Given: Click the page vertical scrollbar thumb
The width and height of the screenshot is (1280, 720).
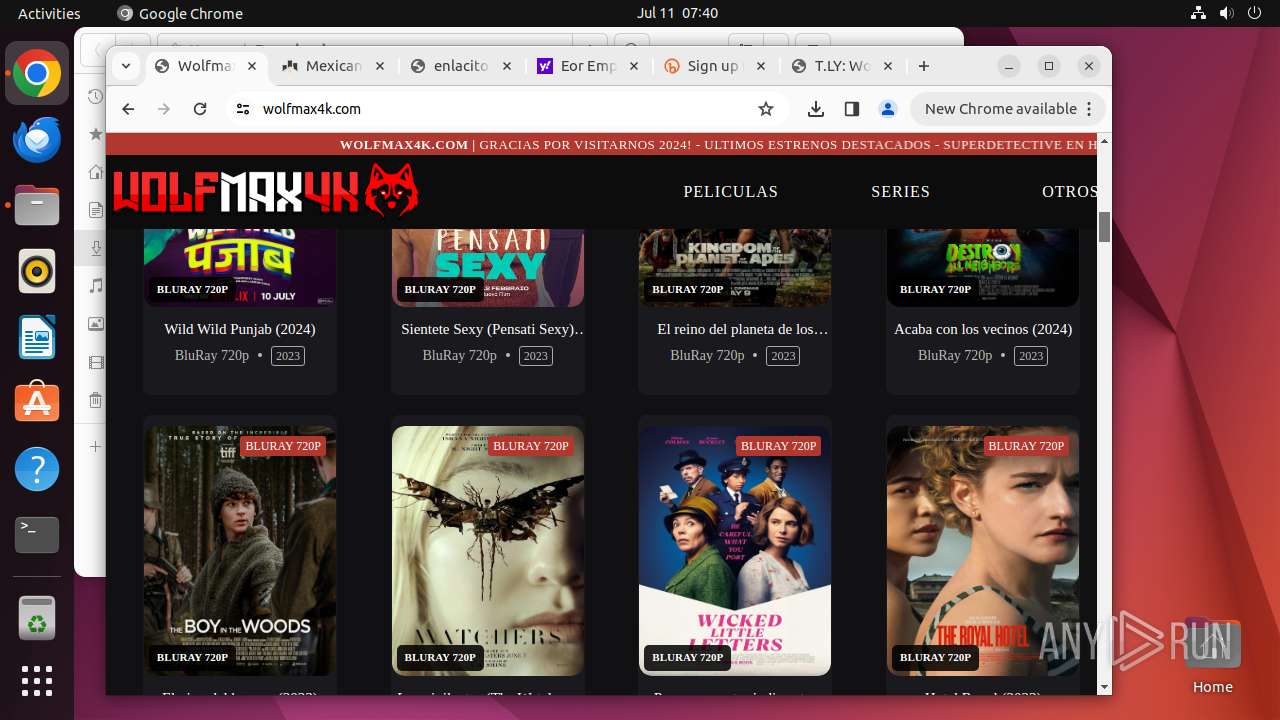Looking at the screenshot, I should (1104, 227).
